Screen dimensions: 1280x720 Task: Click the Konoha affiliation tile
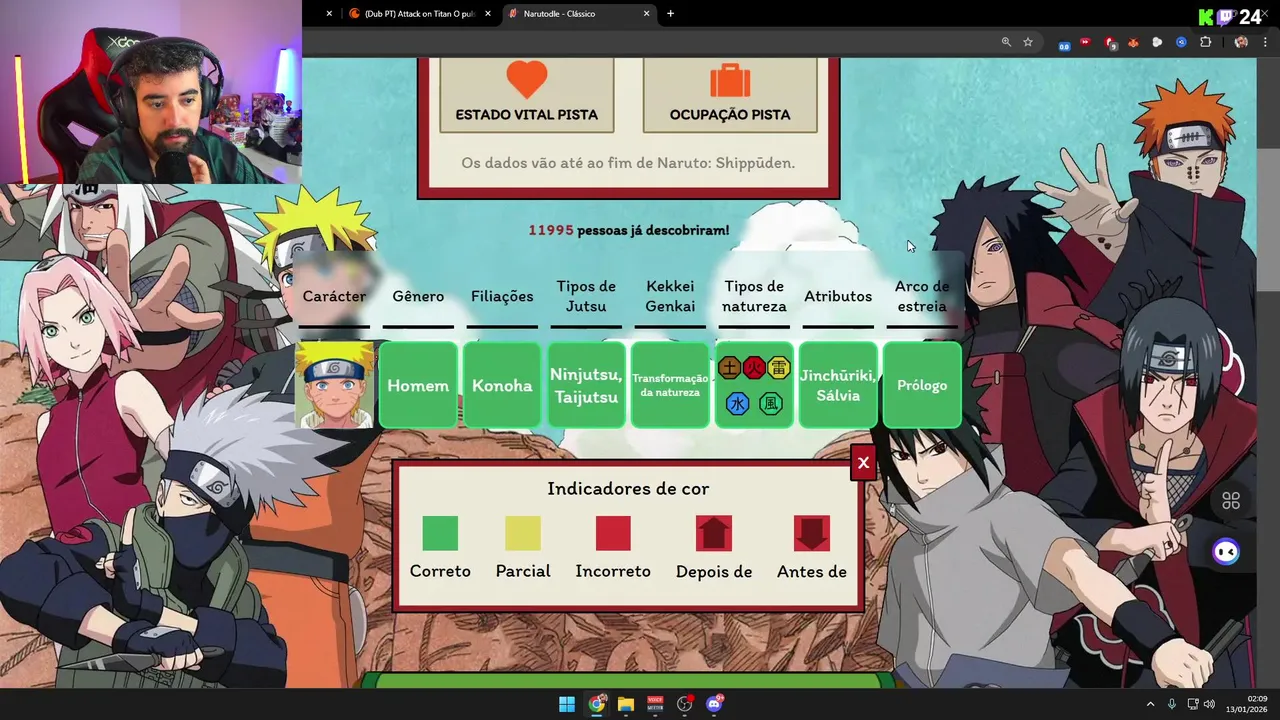point(502,385)
